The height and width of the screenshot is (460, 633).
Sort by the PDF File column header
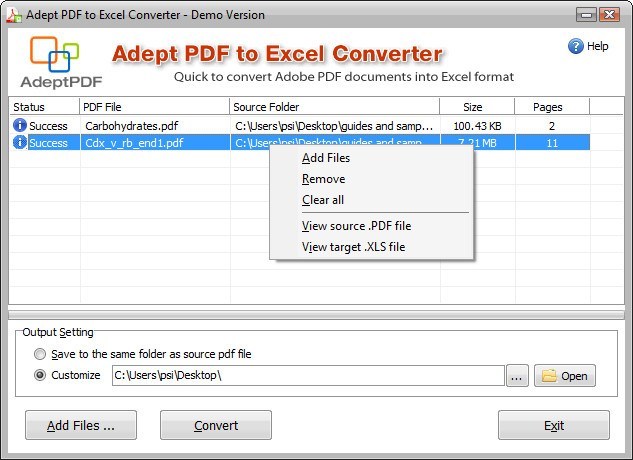[x=154, y=107]
